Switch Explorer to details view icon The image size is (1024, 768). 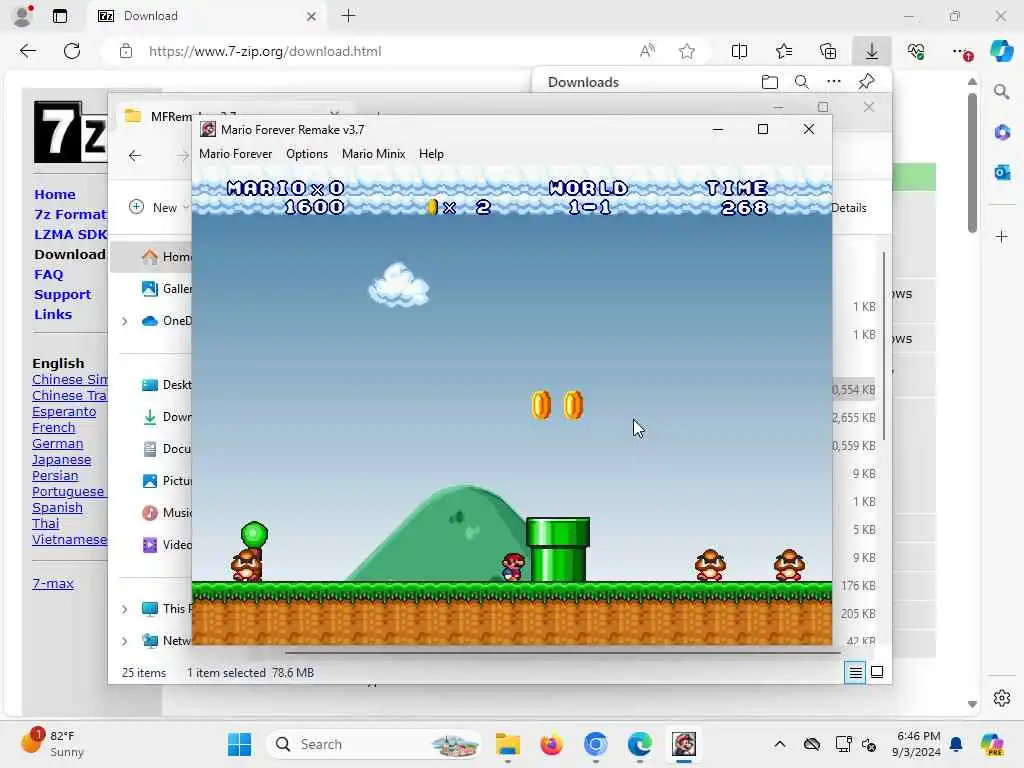[855, 672]
